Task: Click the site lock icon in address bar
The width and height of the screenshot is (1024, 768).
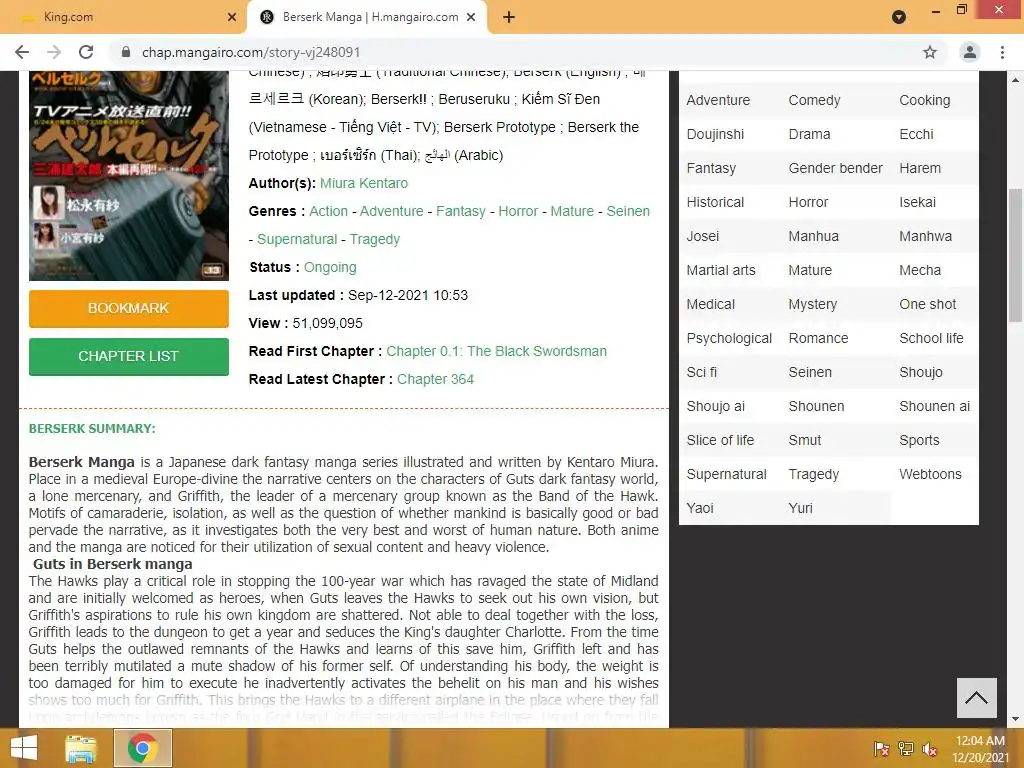Action: (x=127, y=52)
